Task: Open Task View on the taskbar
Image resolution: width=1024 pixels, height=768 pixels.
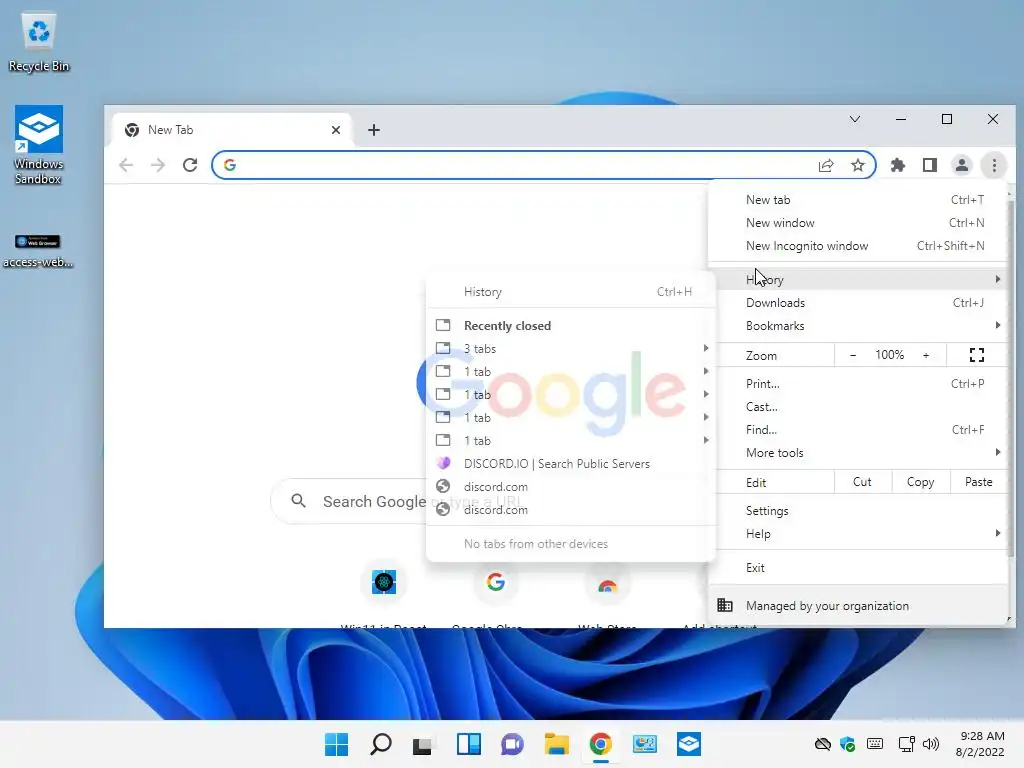Action: (423, 744)
